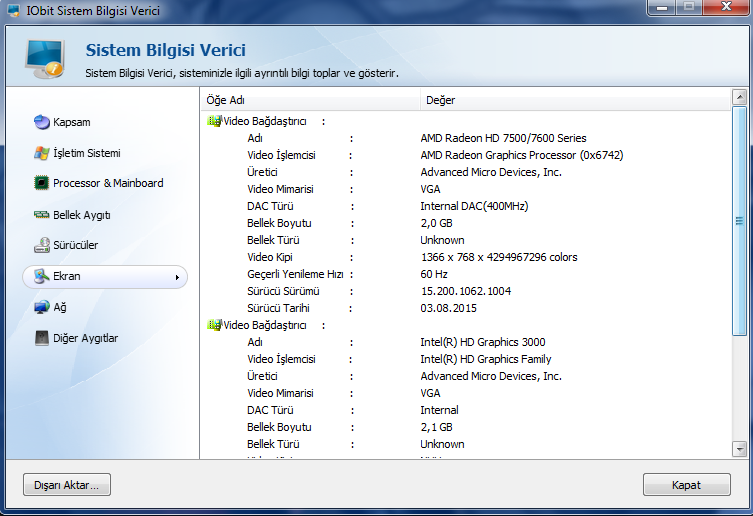Click the second Video Bağdaştırıcı adapter icon
Viewport: 753px width, 516px height.
(214, 325)
